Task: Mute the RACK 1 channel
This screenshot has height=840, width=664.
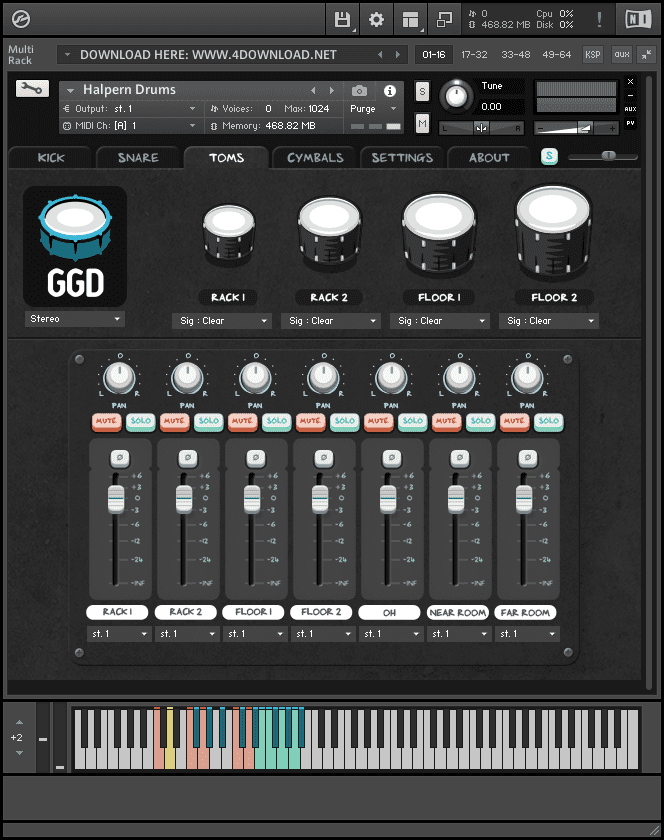Action: point(106,422)
